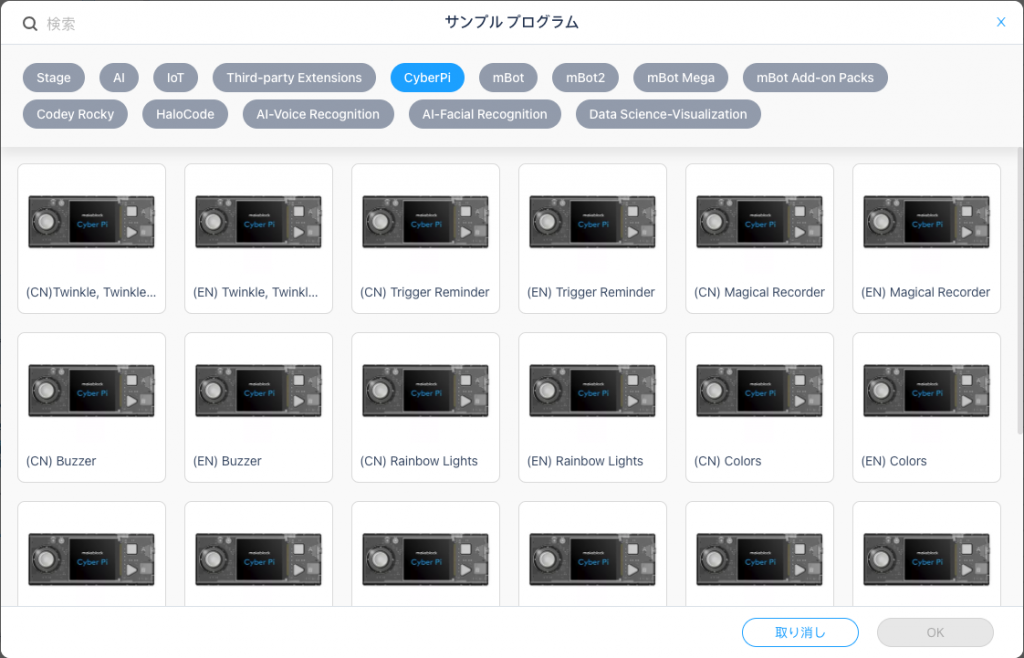Viewport: 1024px width, 658px height.
Task: Click the (CN)Twinkle, Twinkle... title text
Action: [x=91, y=292]
